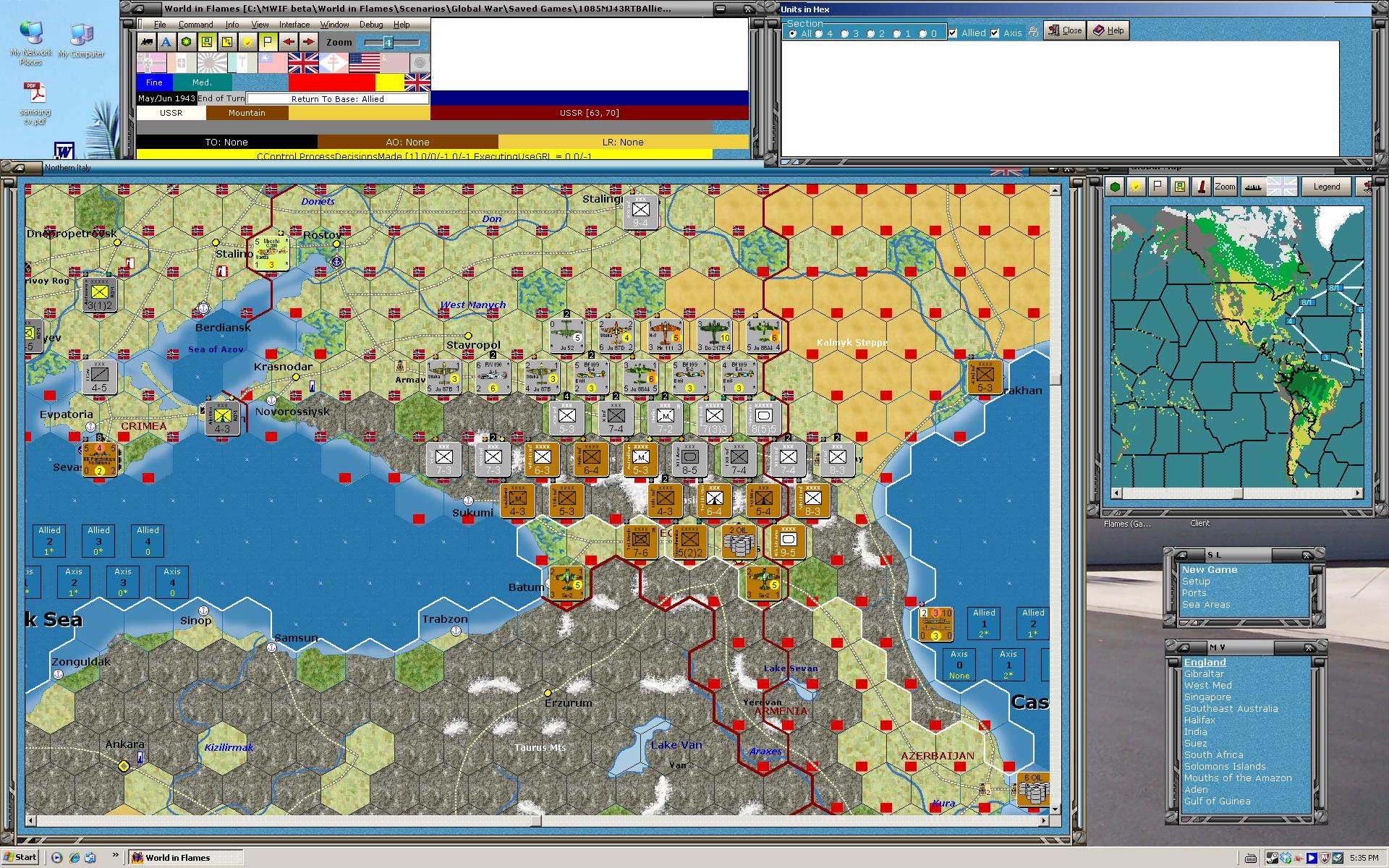Click the Close button in Units in Hex
This screenshot has height=868, width=1389.
[1064, 30]
